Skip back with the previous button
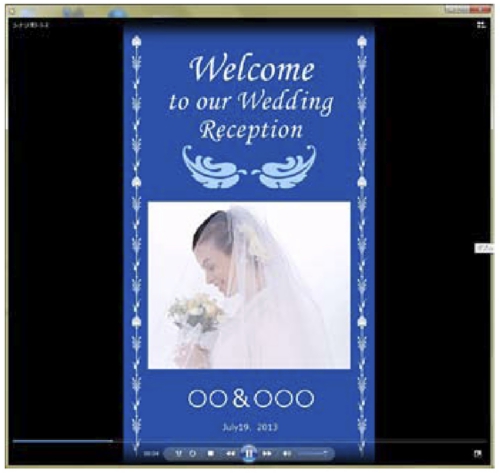Viewport: 500px width, 473px height. coord(230,453)
